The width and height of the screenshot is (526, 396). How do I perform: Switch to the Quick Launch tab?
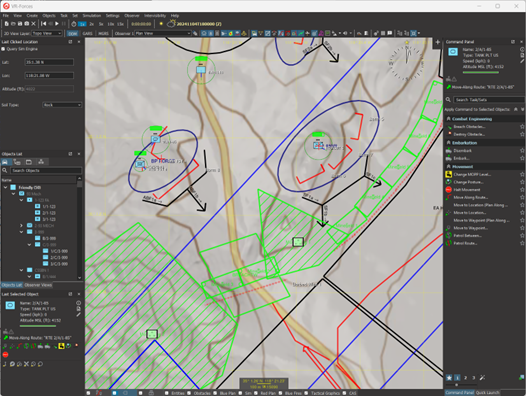[487, 392]
